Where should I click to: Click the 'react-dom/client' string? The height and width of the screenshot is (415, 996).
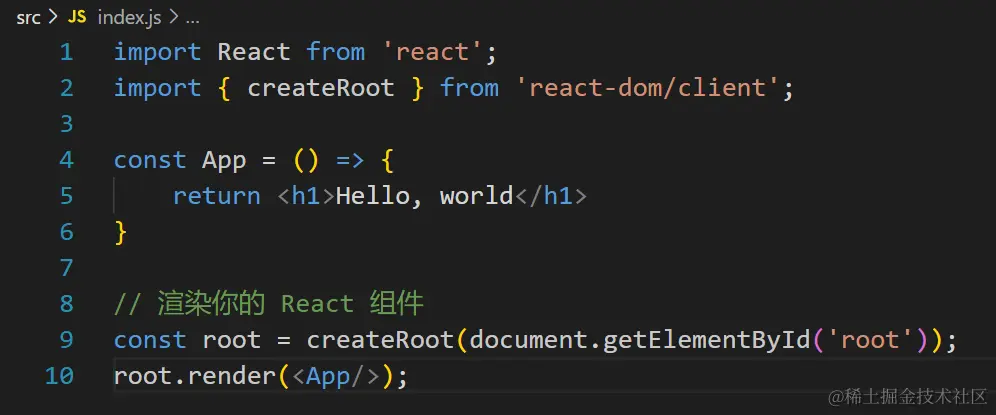647,88
